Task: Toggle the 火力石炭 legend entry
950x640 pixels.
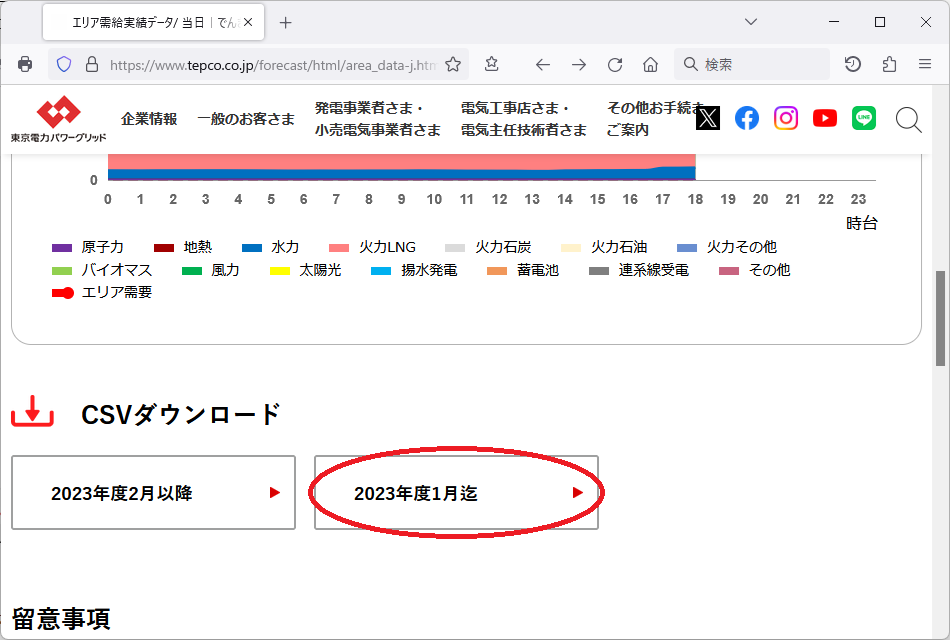Action: (488, 247)
